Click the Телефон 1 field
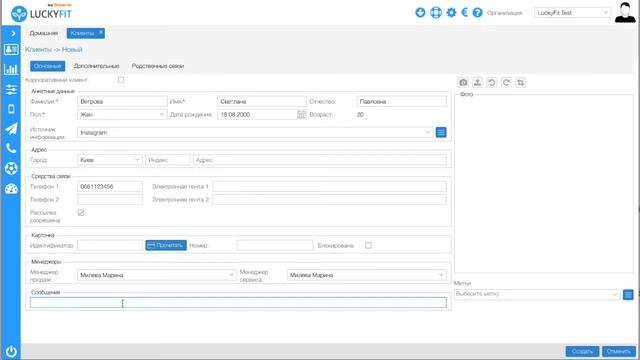Screen dimensions: 640x360 [x=110, y=187]
